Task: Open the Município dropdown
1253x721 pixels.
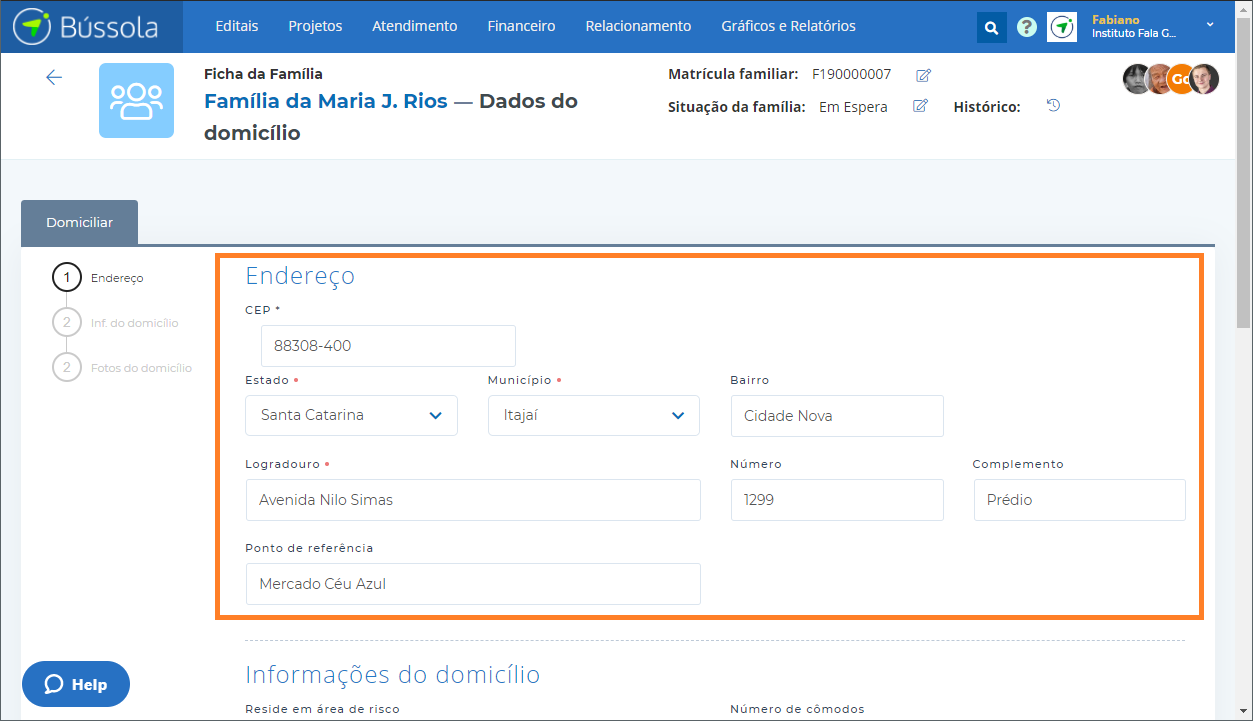Action: click(593, 415)
